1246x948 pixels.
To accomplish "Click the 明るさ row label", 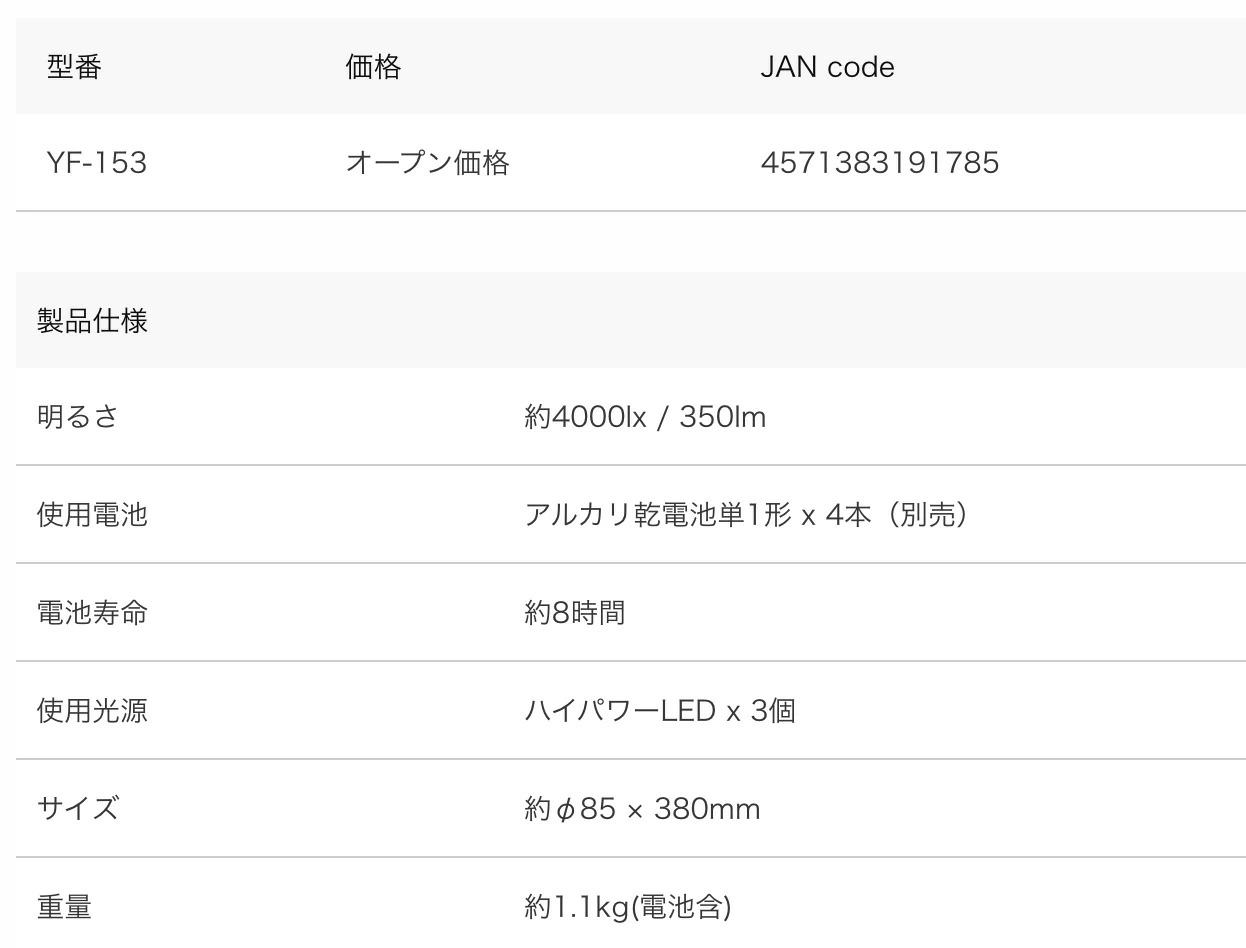I will click(78, 417).
